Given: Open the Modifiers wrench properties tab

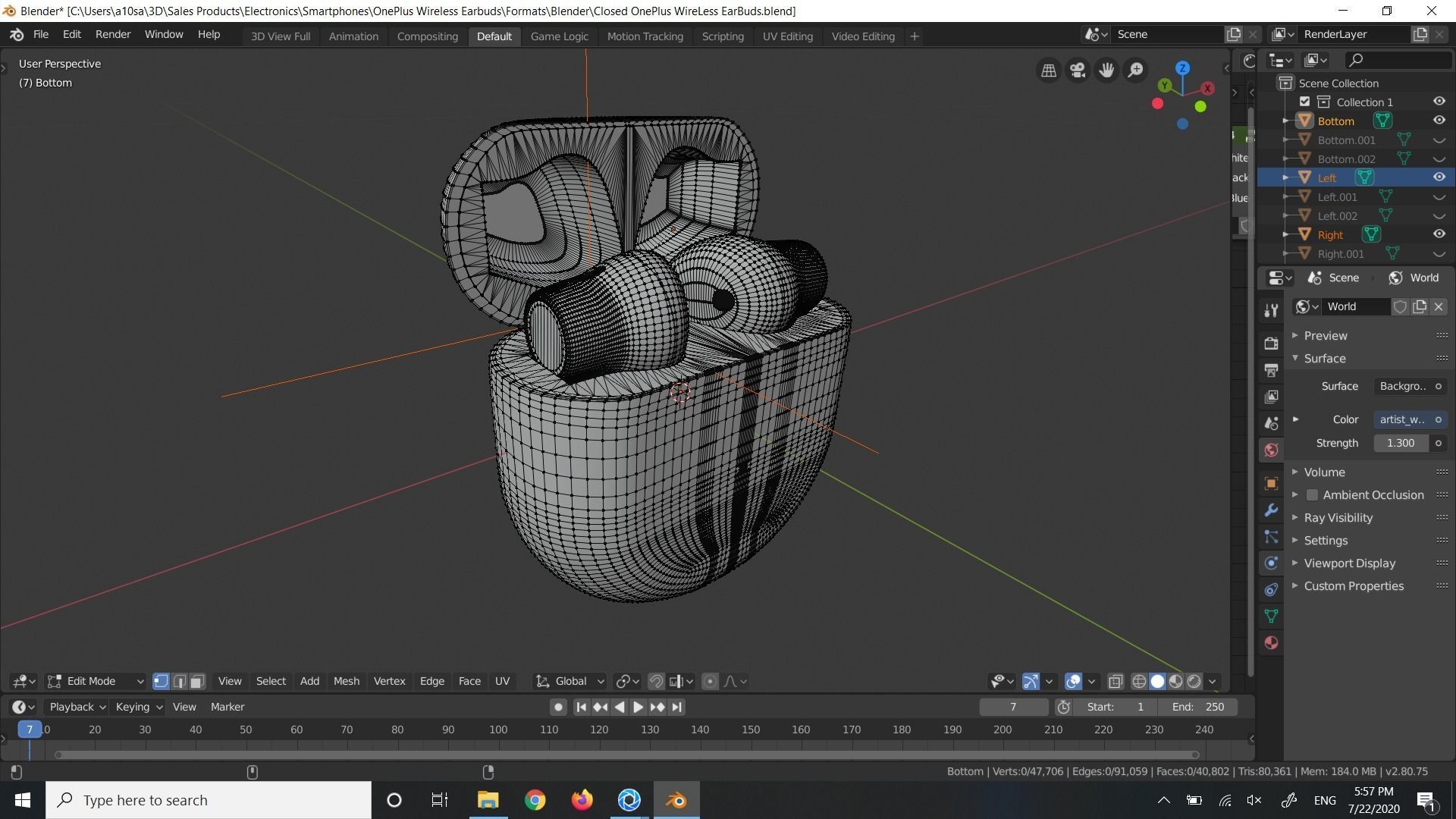Looking at the screenshot, I should [1271, 510].
